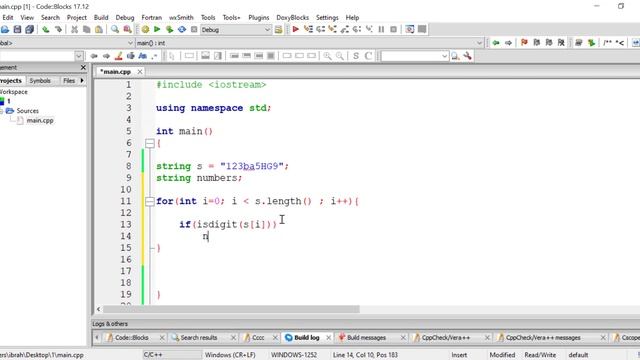This screenshot has height=360, width=640.
Task: Click the Zoom out magnifier icon
Action: (340, 56)
